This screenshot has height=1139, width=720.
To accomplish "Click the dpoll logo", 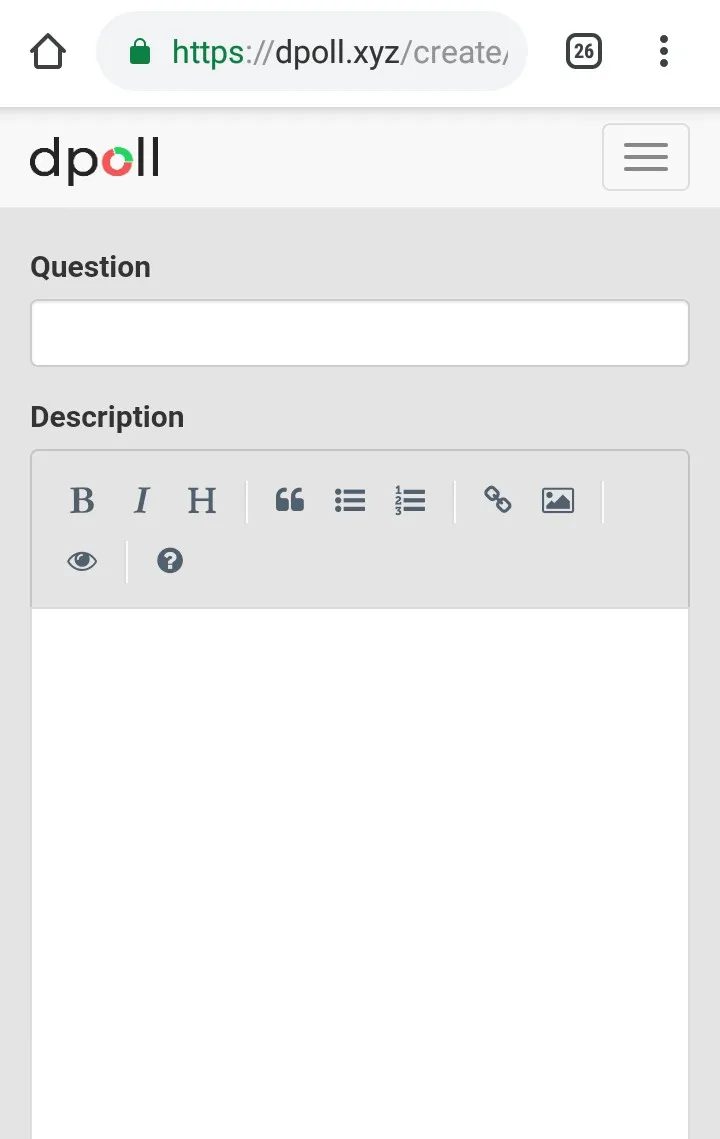I will [95, 160].
